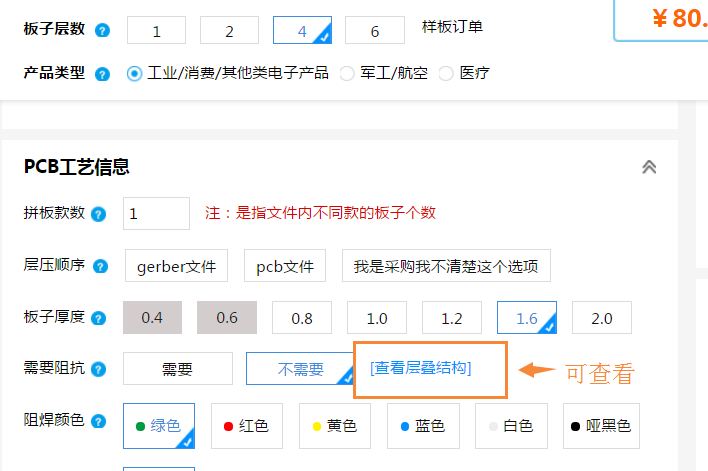Select board thickness 0.8
708x471 pixels.
(302, 318)
